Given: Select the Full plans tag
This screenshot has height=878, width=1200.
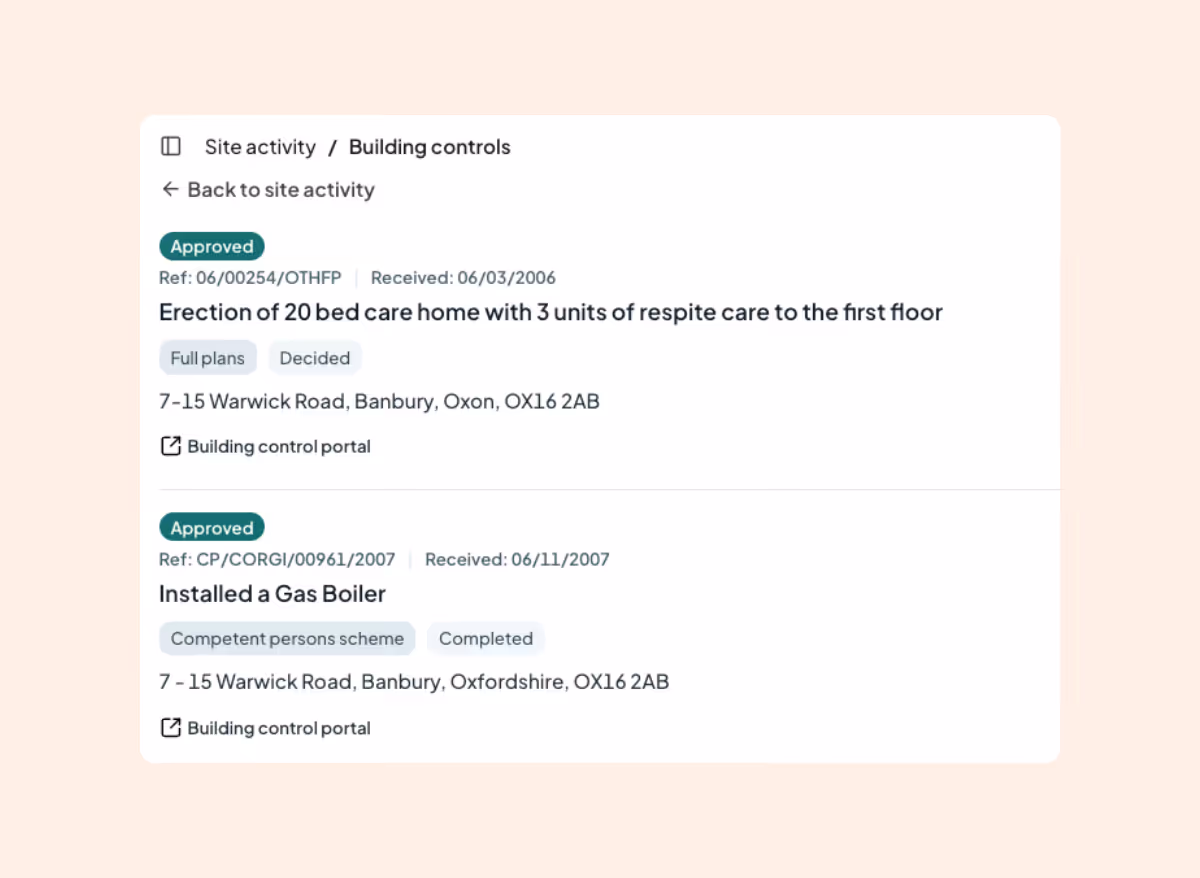Looking at the screenshot, I should (207, 357).
